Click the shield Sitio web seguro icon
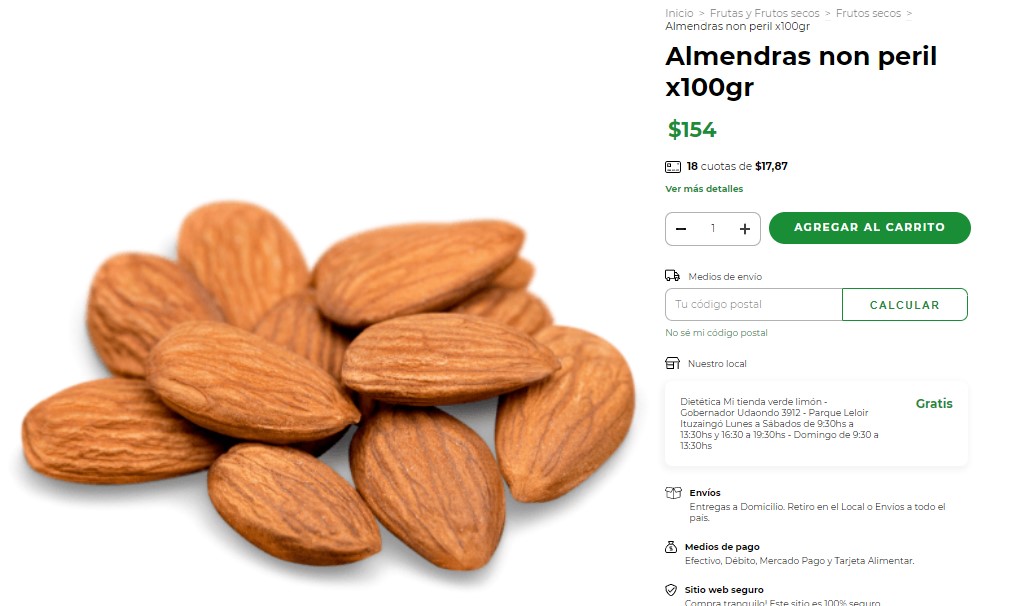This screenshot has height=606, width=1026. tap(671, 590)
